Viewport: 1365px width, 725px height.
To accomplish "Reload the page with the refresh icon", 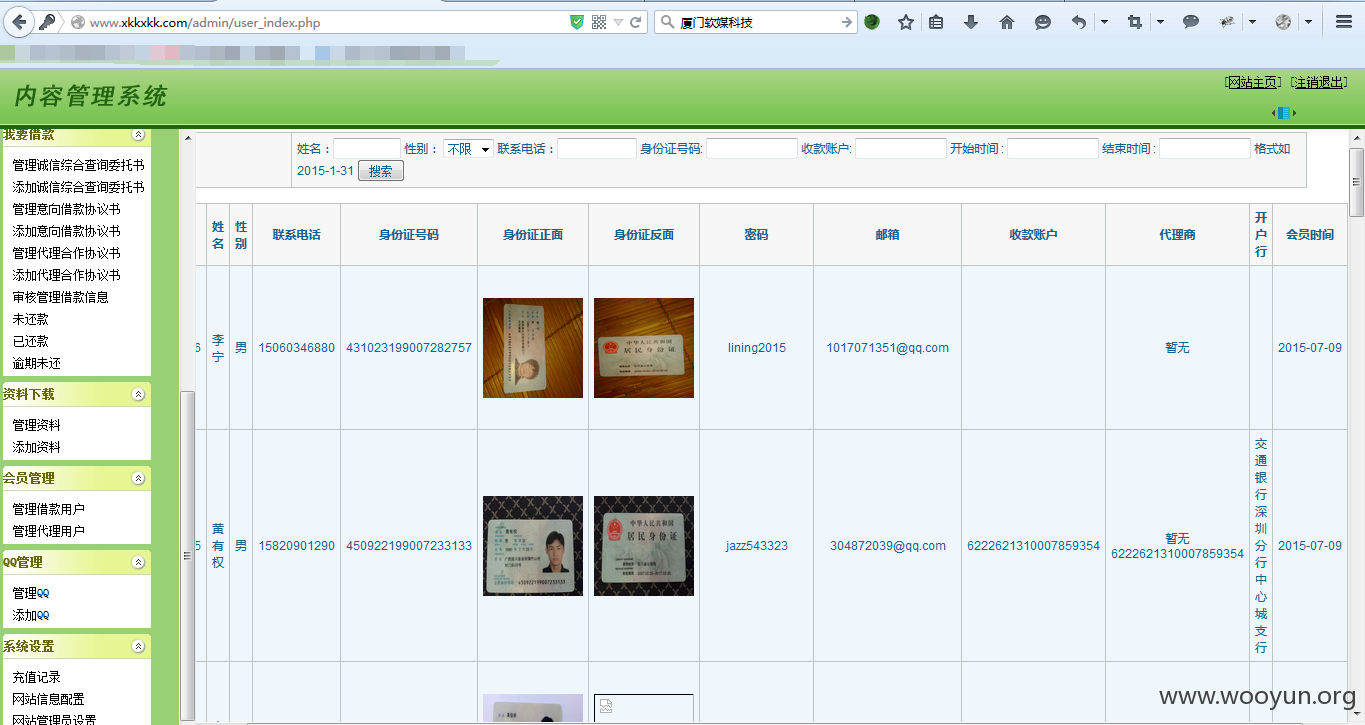I will coord(636,22).
